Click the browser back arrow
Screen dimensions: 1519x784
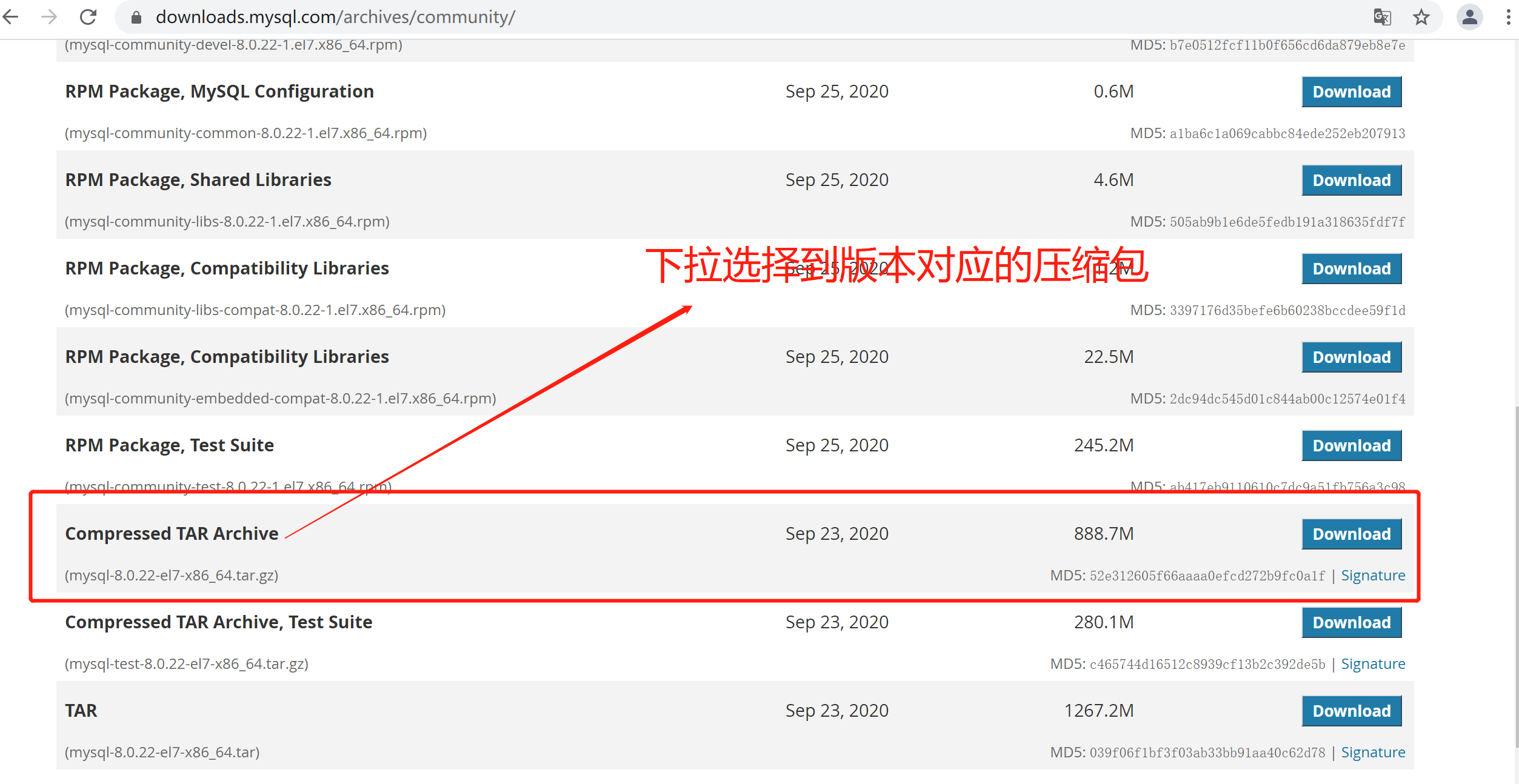click(11, 17)
